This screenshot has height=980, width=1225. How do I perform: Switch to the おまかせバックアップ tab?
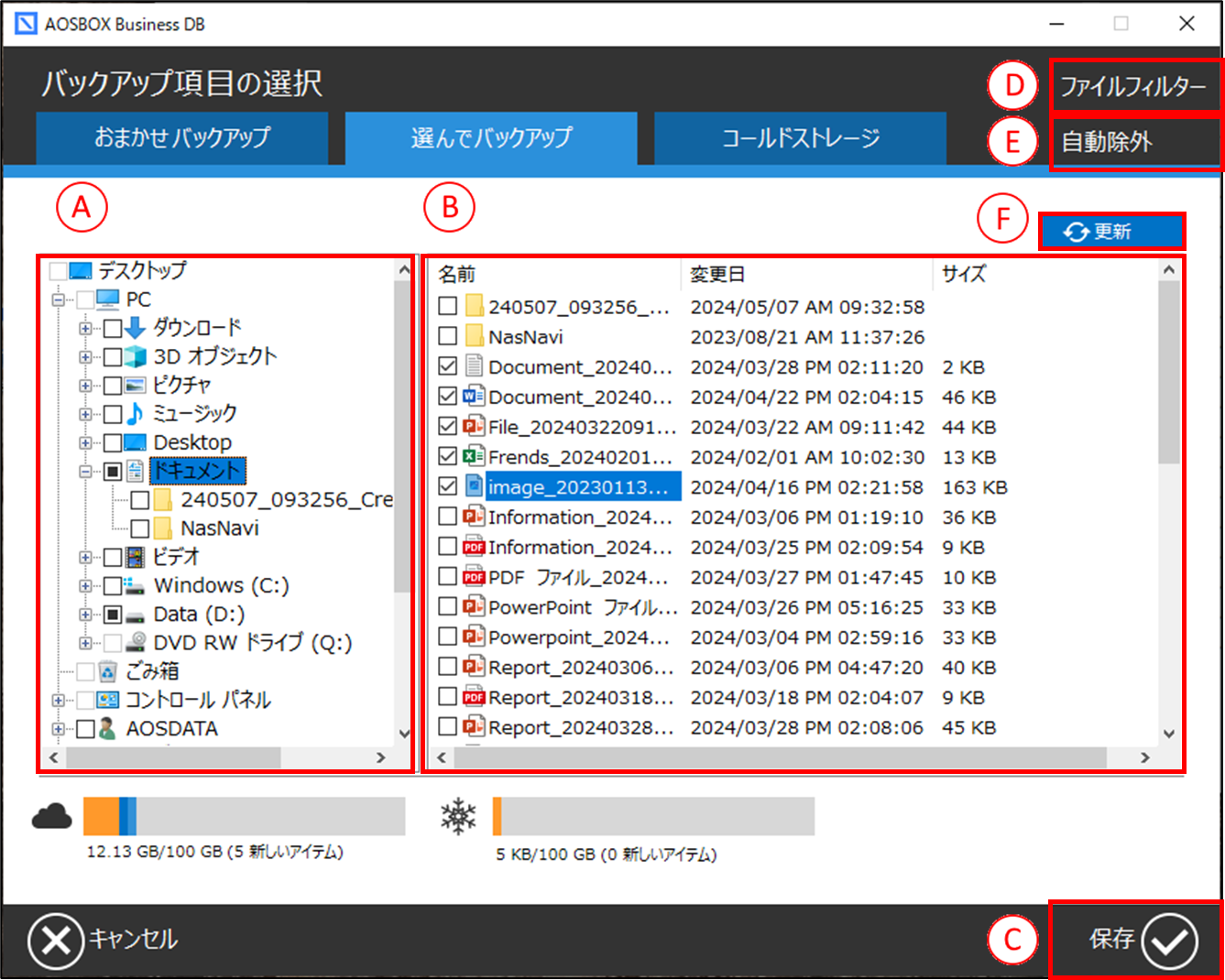(182, 138)
